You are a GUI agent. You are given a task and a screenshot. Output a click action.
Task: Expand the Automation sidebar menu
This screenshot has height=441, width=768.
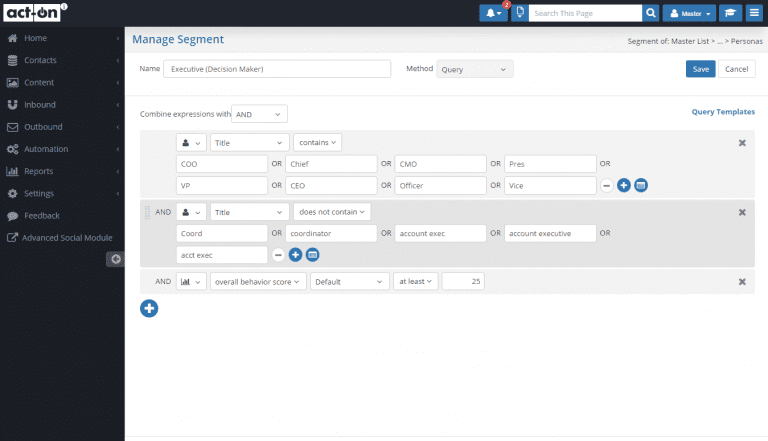point(62,149)
